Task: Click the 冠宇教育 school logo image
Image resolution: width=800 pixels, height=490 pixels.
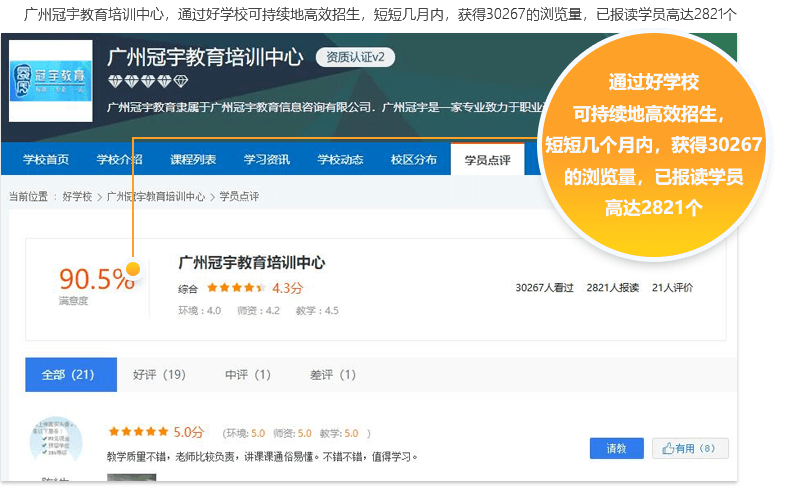Action: coord(51,81)
